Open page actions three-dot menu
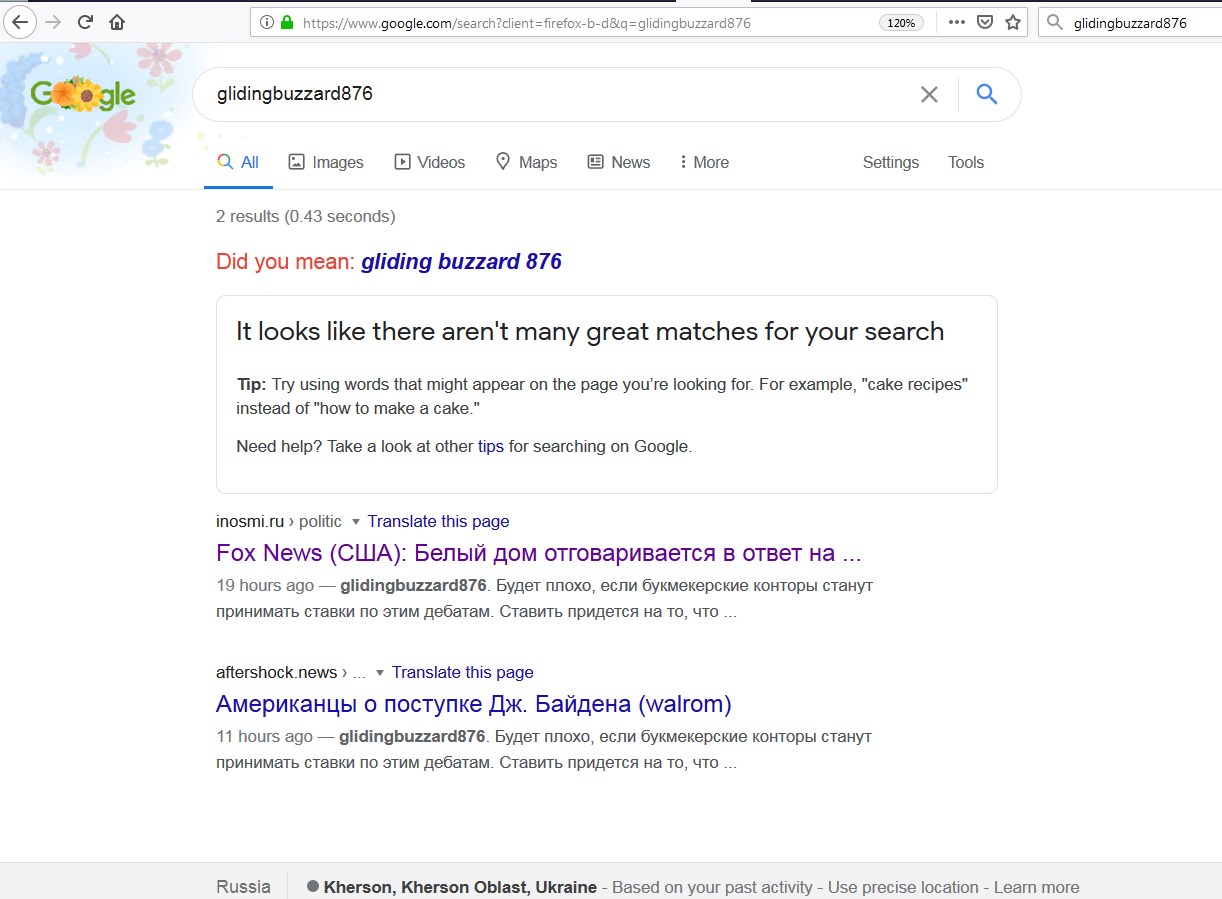1222x899 pixels. tap(957, 22)
